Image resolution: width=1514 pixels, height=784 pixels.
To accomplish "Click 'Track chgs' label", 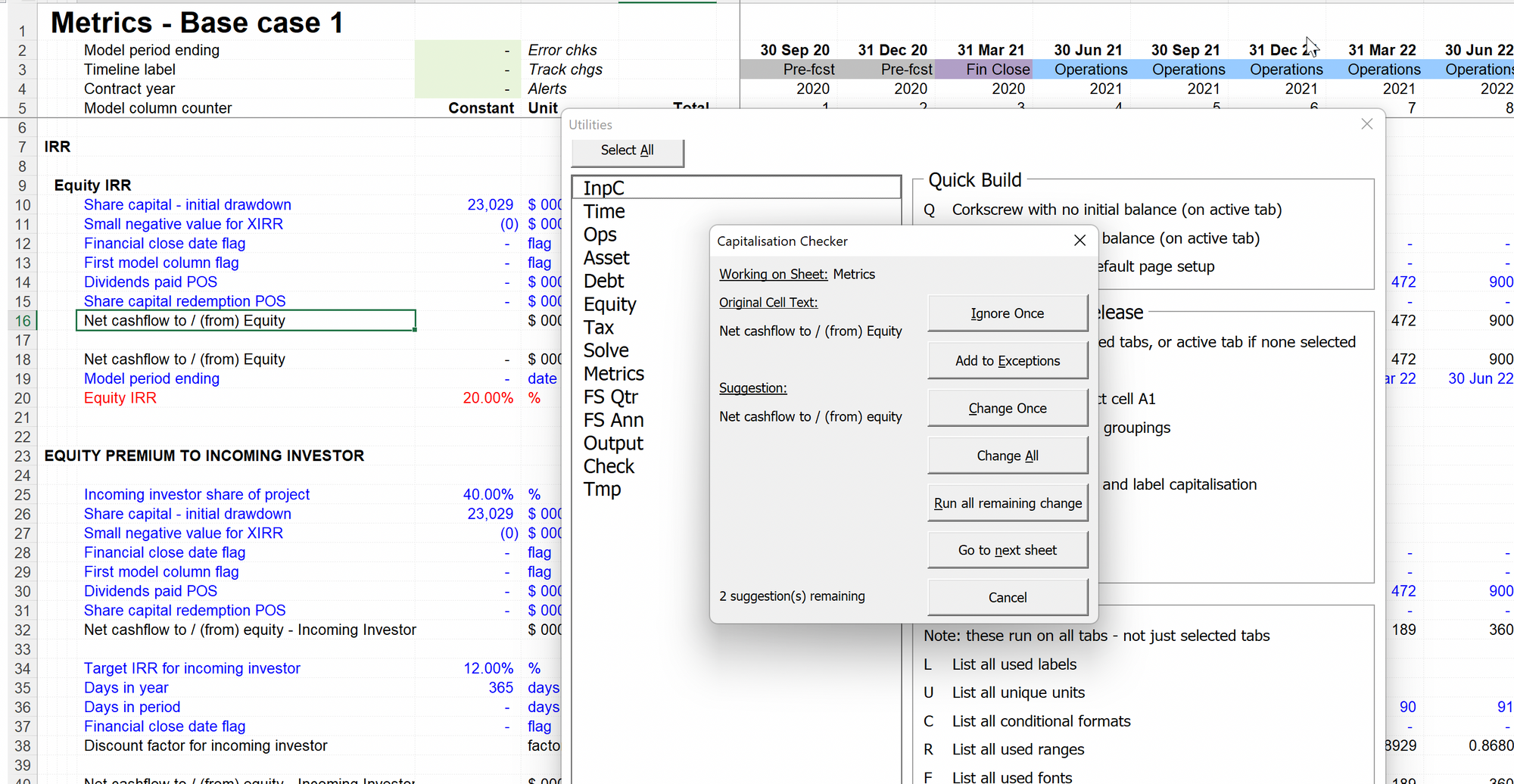I will coord(565,70).
